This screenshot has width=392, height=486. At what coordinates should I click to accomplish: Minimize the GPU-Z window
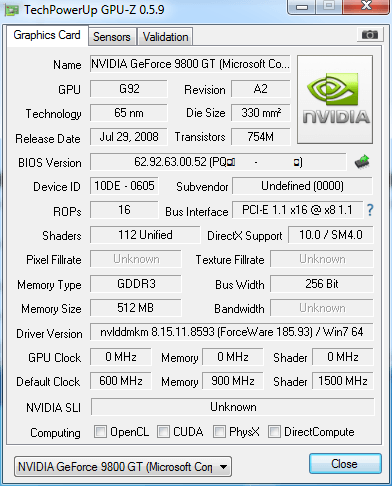pos(302,6)
